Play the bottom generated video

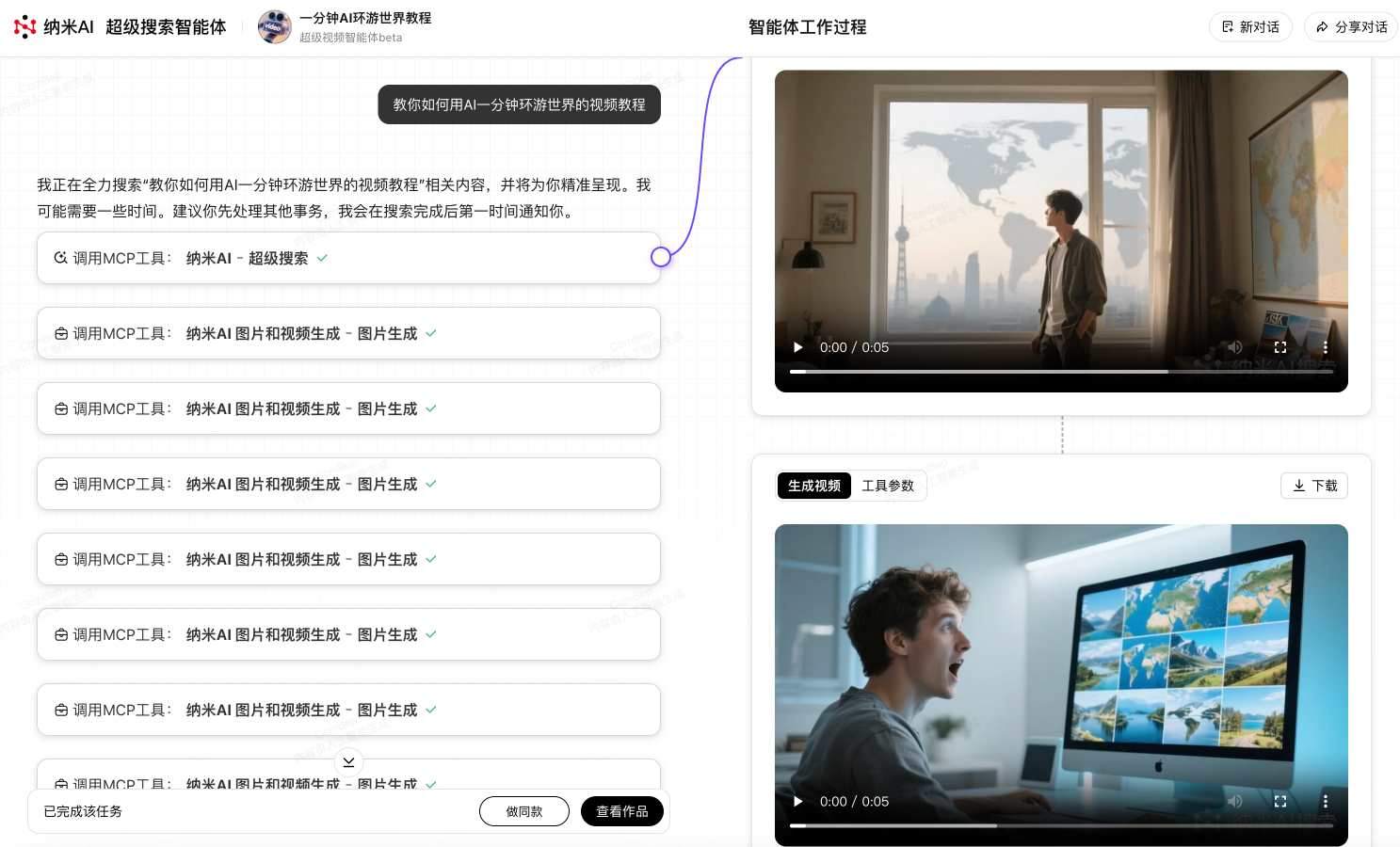pos(797,801)
